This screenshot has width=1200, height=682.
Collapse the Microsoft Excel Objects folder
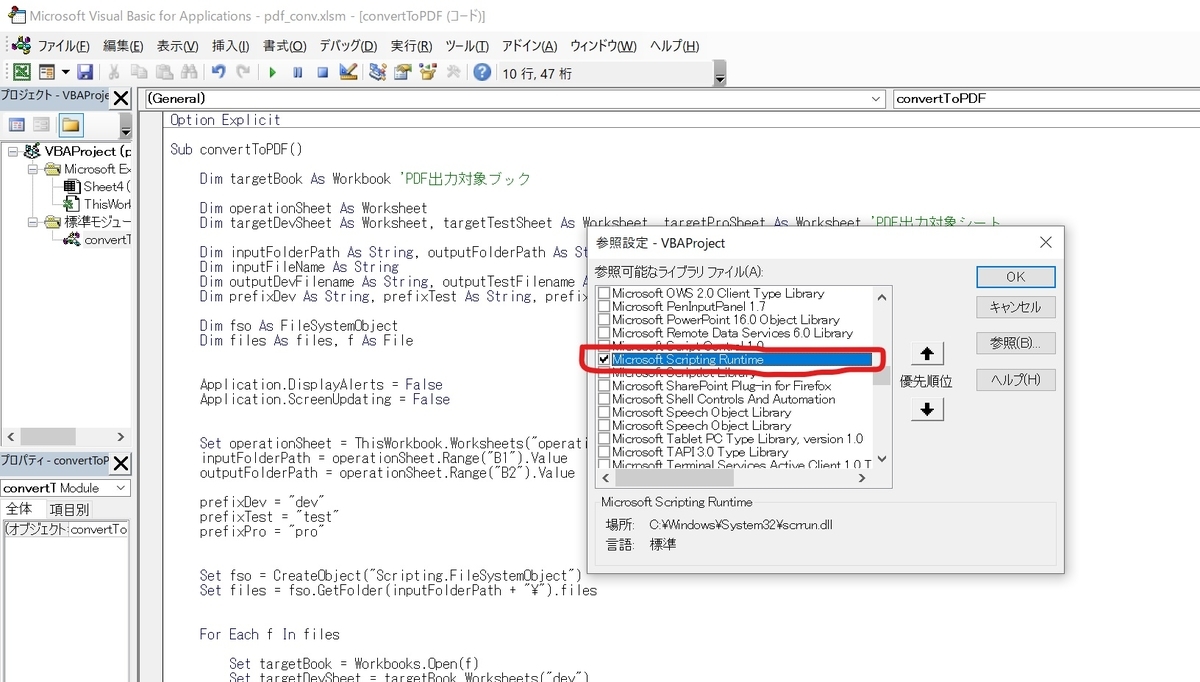point(33,170)
